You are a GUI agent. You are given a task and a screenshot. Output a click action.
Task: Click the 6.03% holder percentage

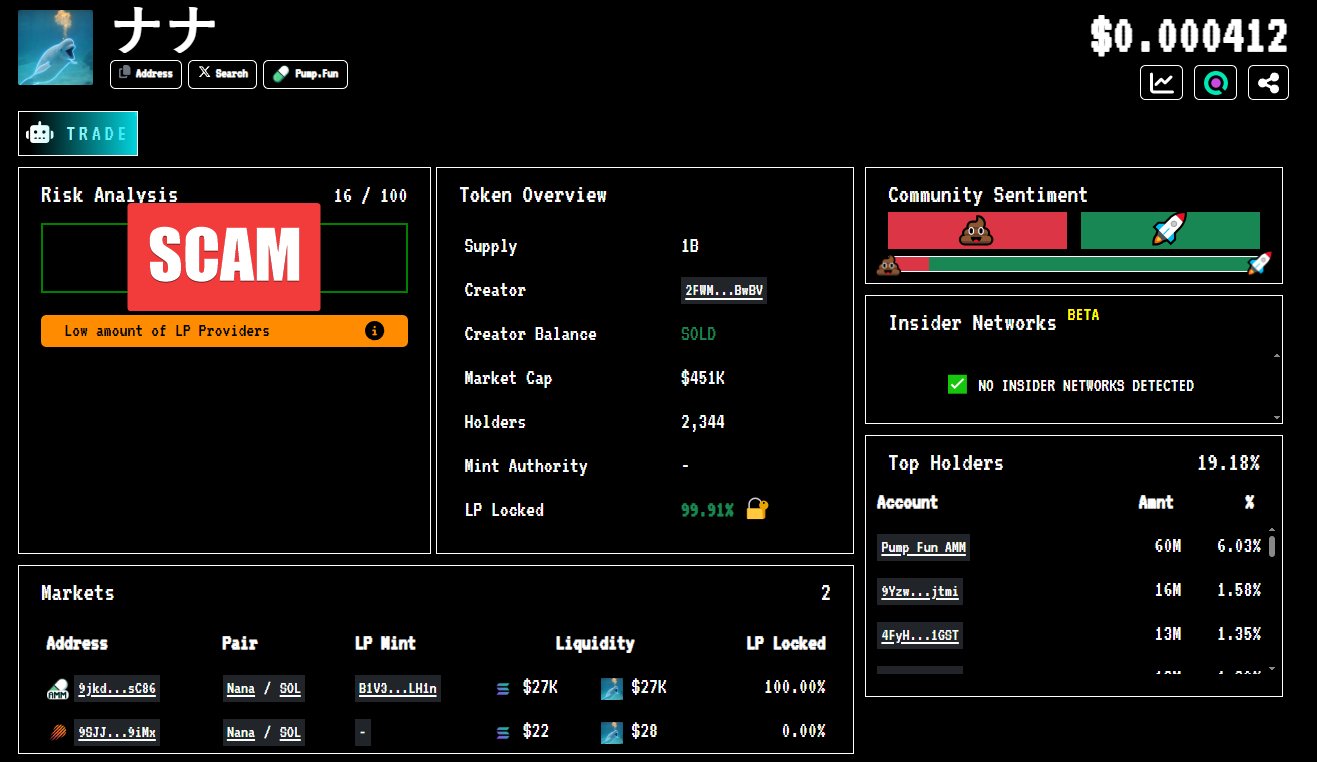point(1238,547)
